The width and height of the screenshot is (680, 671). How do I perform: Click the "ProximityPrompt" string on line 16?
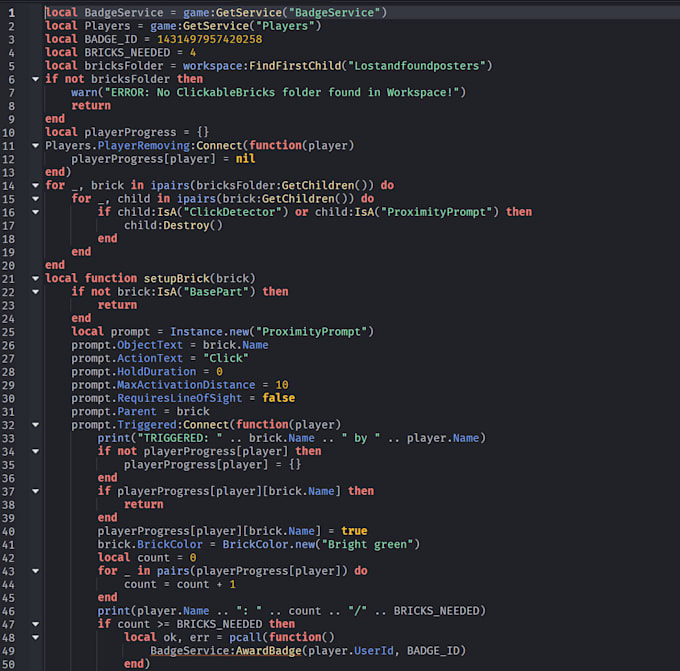click(x=436, y=212)
